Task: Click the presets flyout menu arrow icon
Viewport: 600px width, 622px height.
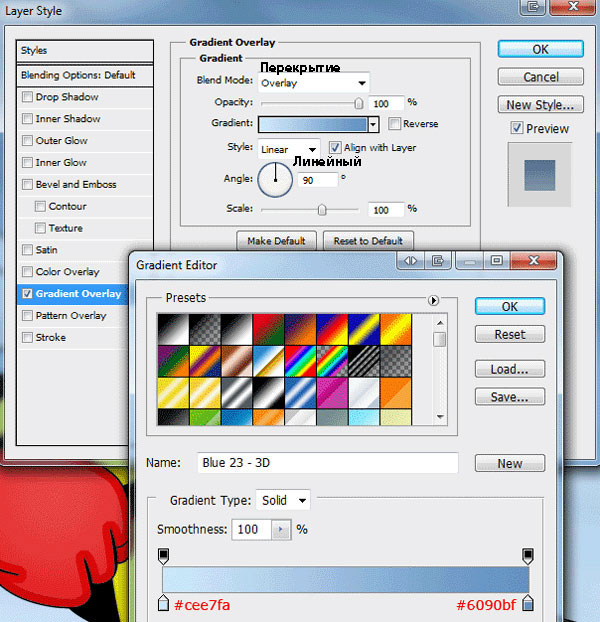Action: click(x=433, y=300)
